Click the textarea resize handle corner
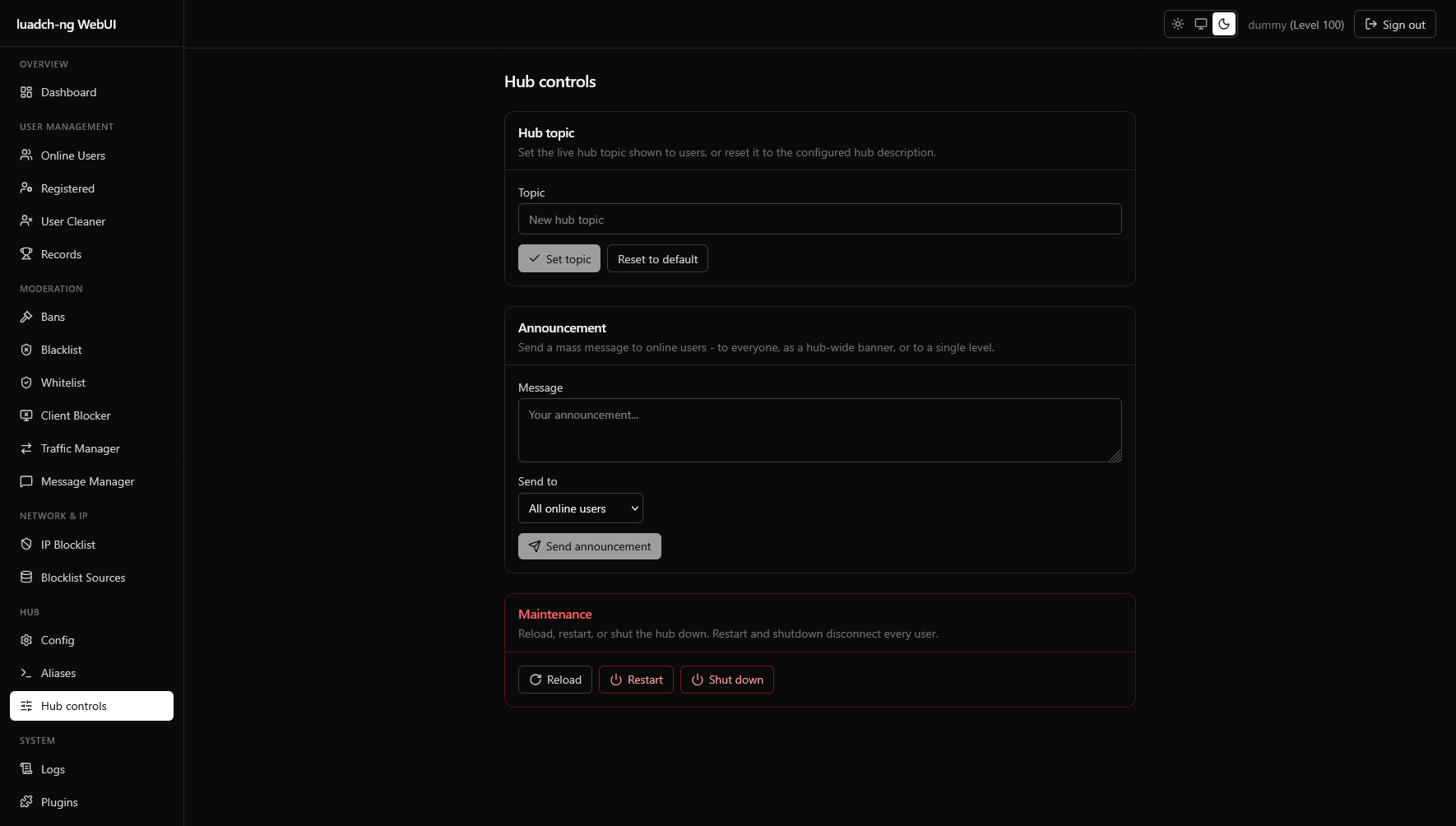 tap(1115, 456)
